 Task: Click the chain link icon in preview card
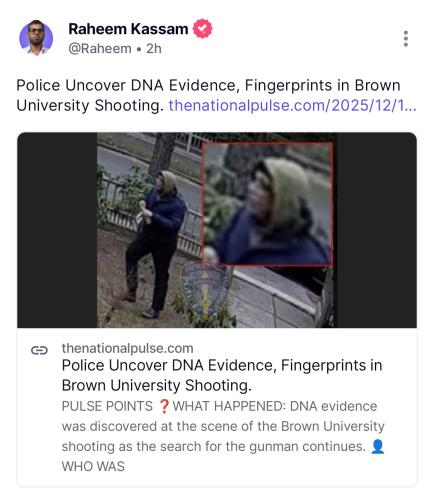[39, 350]
